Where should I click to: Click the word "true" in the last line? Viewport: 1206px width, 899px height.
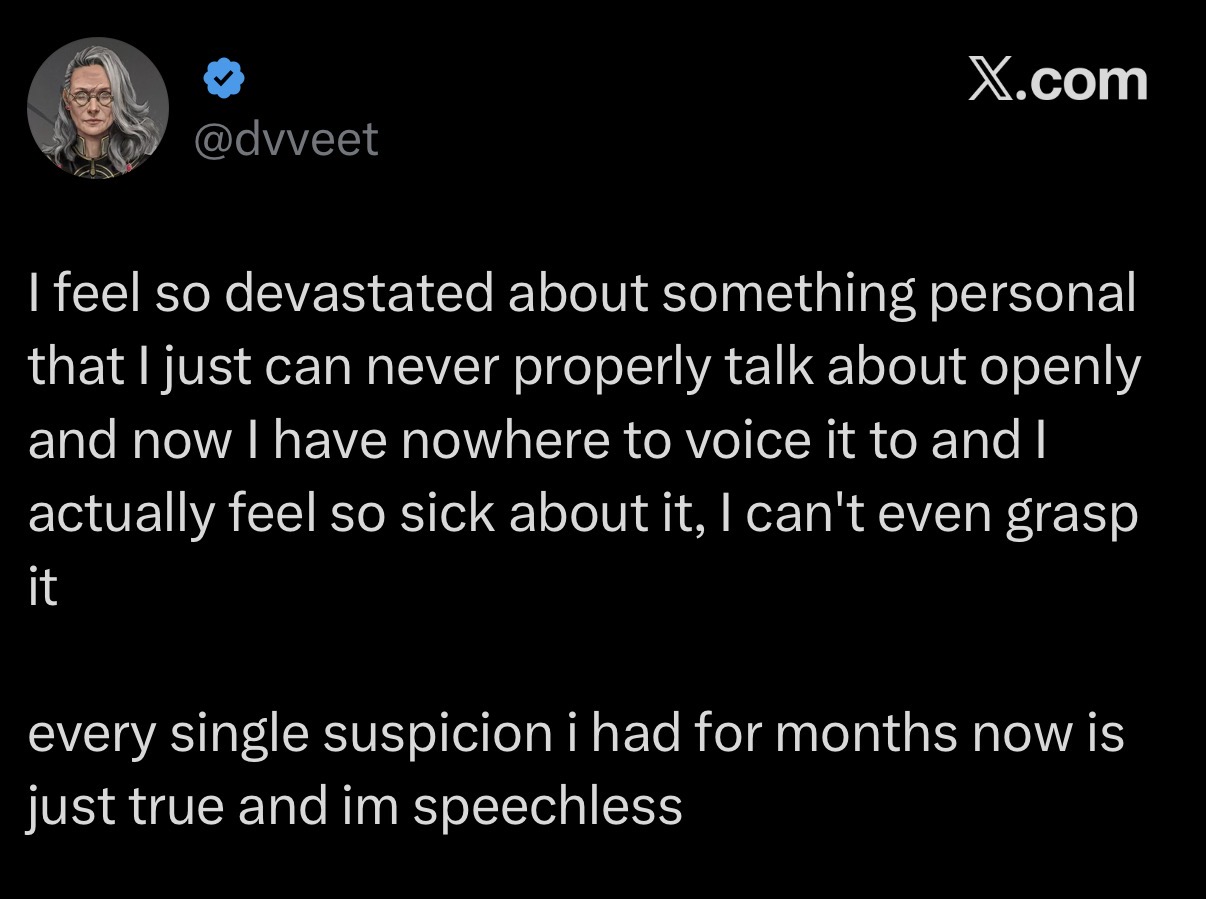pos(179,806)
